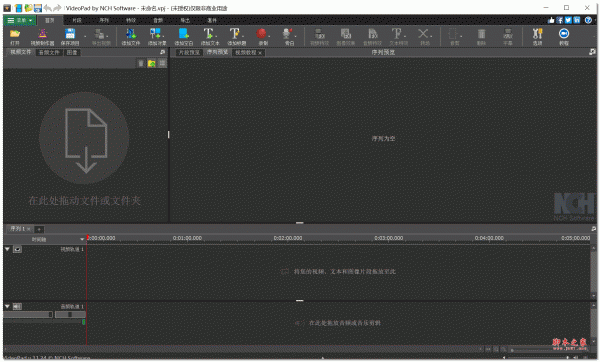Click the Twitter share icon
Screen dimensions: 600x362
click(568, 20)
